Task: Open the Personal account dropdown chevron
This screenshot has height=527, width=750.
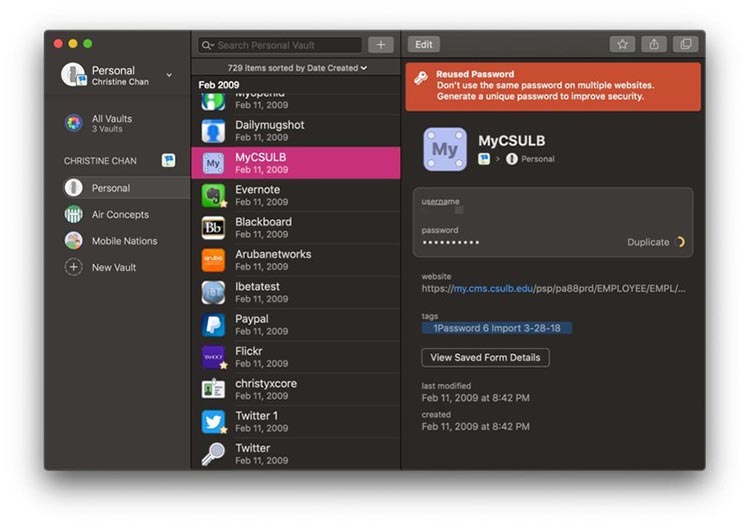Action: [169, 75]
